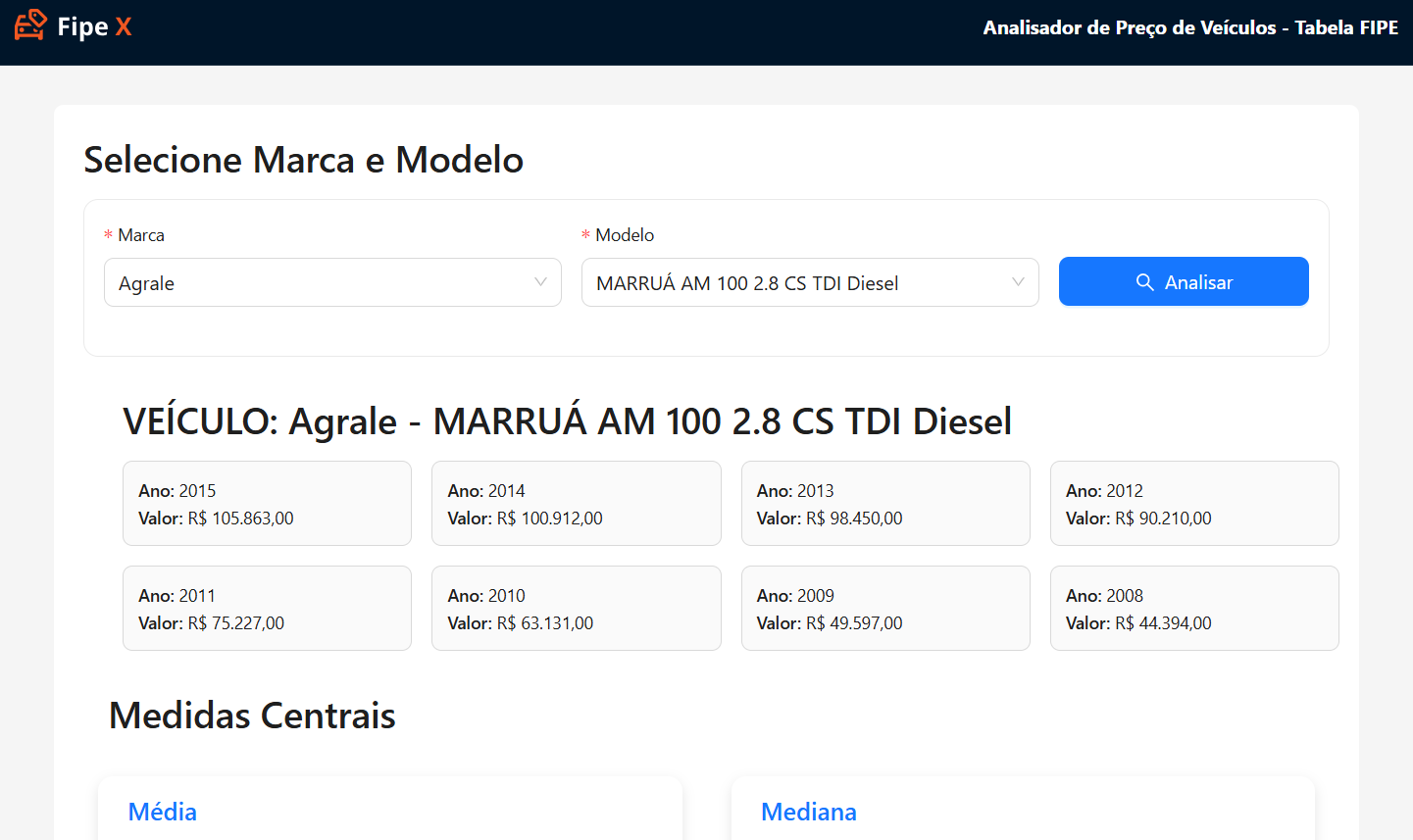This screenshot has width=1413, height=840.
Task: Click the 'Ano: 2008' label
Action: pyautogui.click(x=1104, y=596)
